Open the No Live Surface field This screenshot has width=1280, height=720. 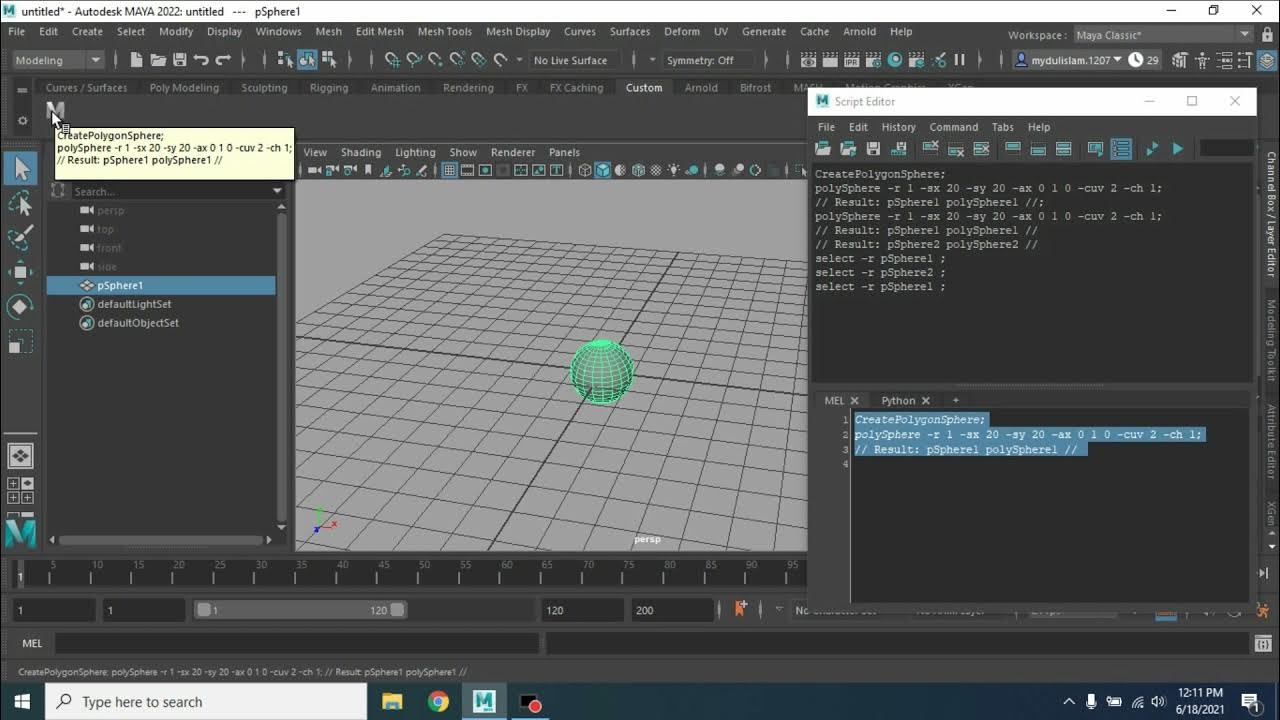click(570, 60)
